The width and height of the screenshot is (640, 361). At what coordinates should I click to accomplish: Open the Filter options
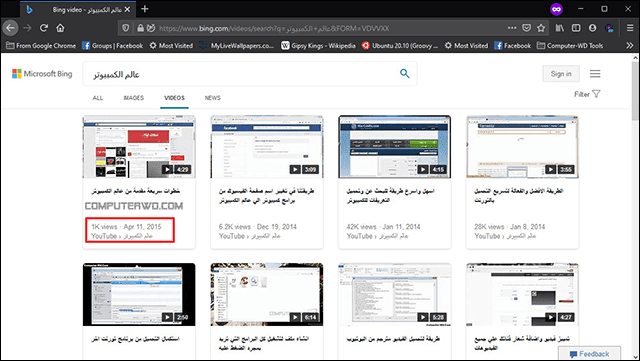(587, 94)
